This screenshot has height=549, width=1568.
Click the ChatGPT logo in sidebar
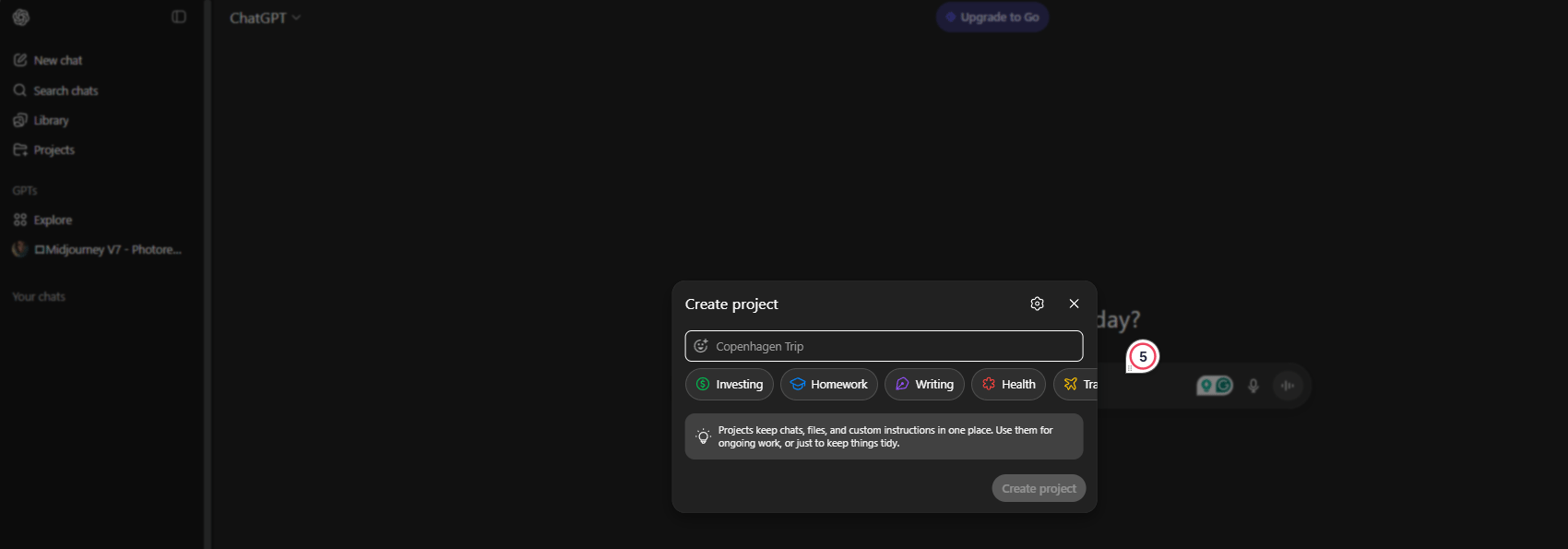pyautogui.click(x=21, y=17)
